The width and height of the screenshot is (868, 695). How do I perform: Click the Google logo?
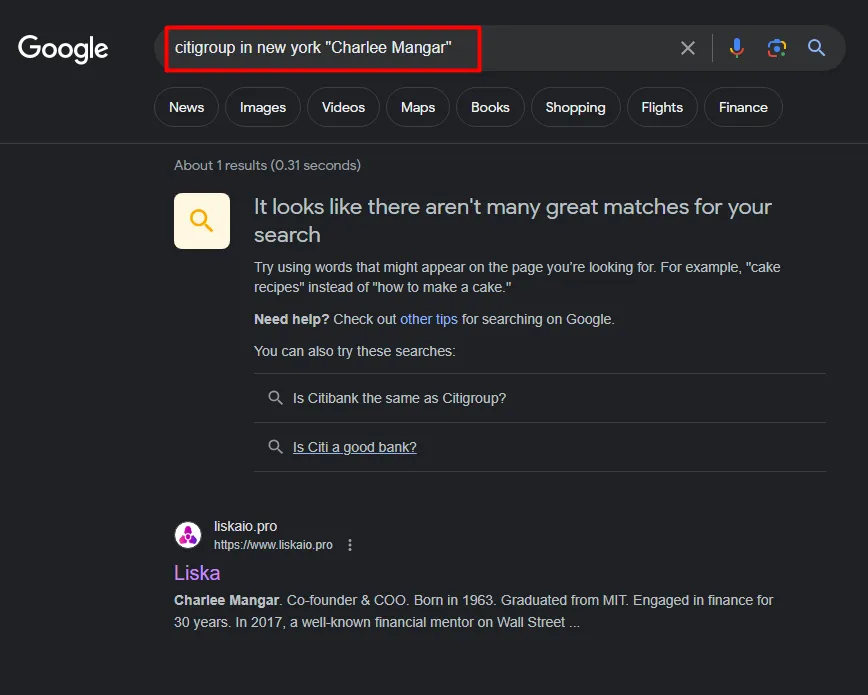63,49
